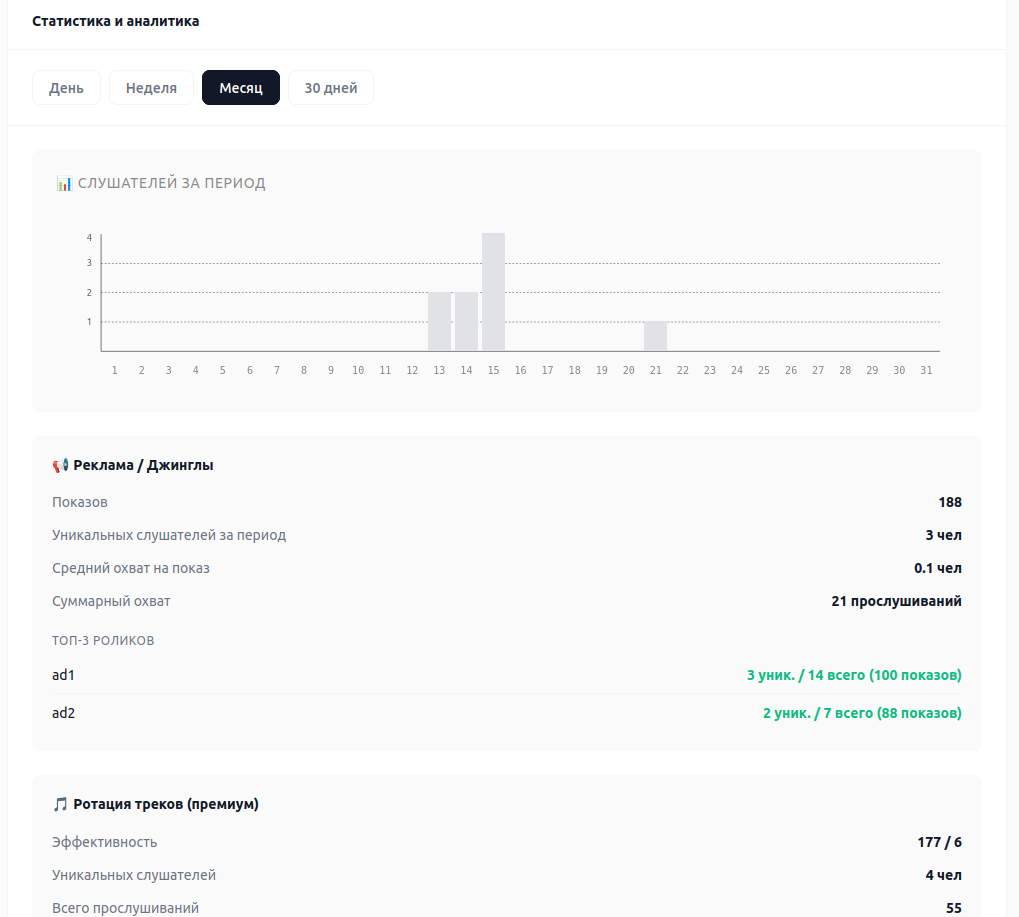The height and width of the screenshot is (917, 1019).
Task: Click ad2 green stats showing 88 показов
Action: 861,713
